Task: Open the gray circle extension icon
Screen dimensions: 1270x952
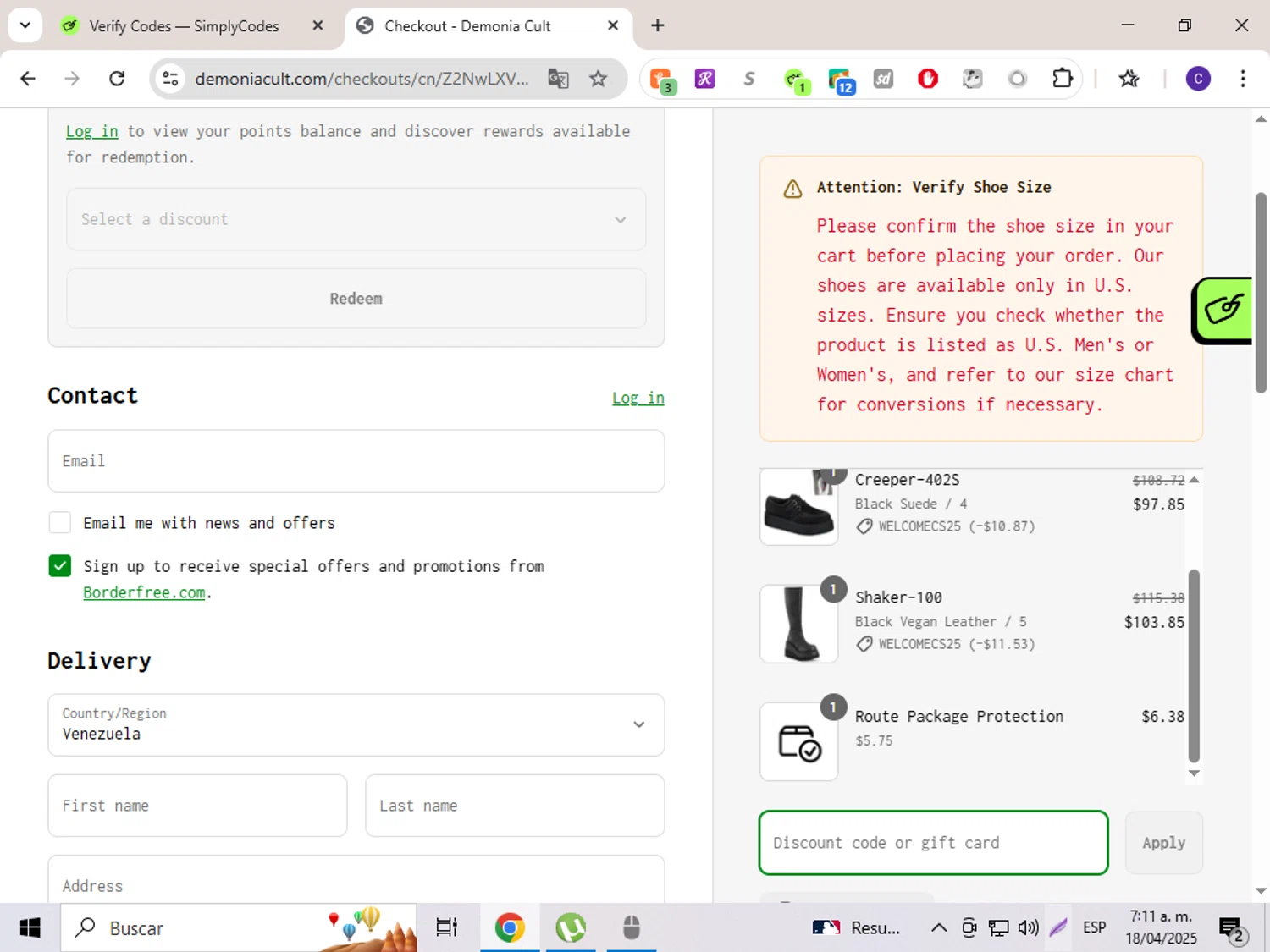Action: (x=1018, y=79)
